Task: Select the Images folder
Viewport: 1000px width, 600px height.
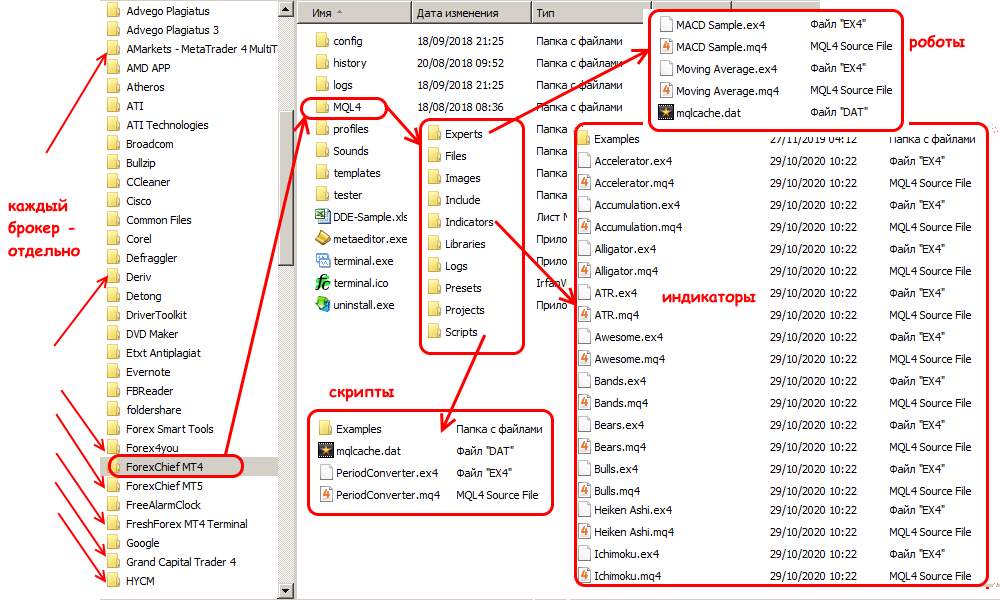Action: 462,178
